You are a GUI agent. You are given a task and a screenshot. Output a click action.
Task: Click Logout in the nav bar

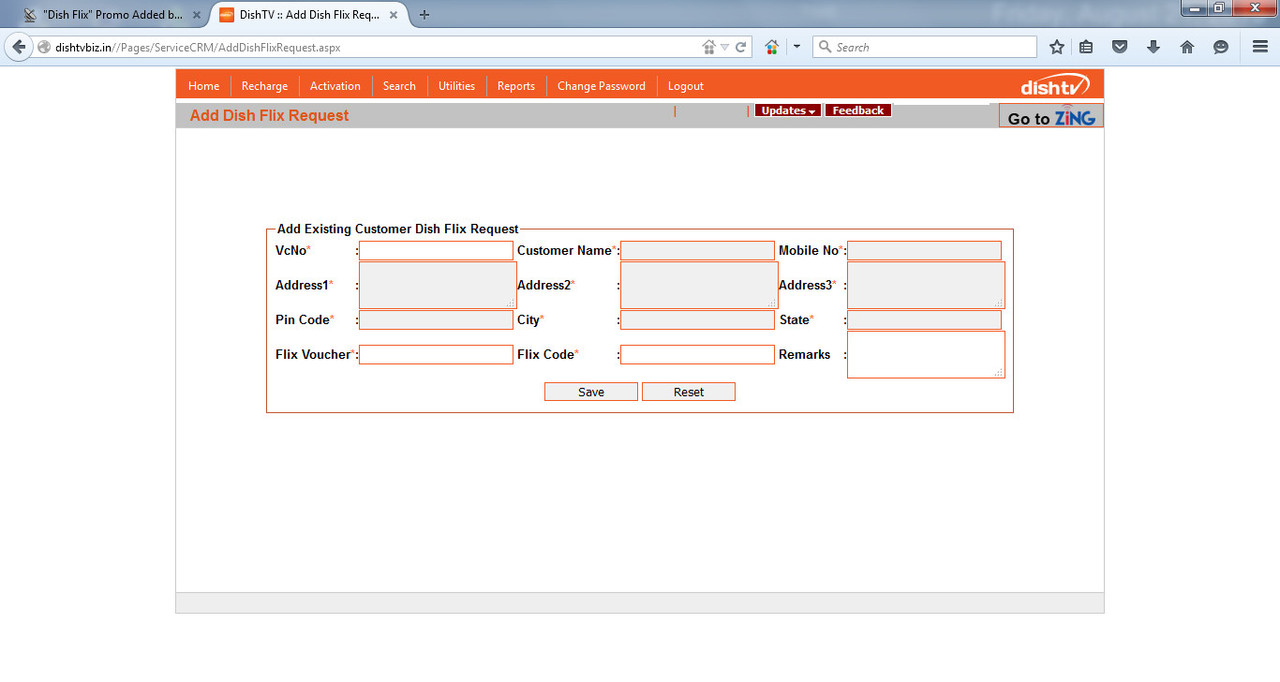tap(686, 86)
